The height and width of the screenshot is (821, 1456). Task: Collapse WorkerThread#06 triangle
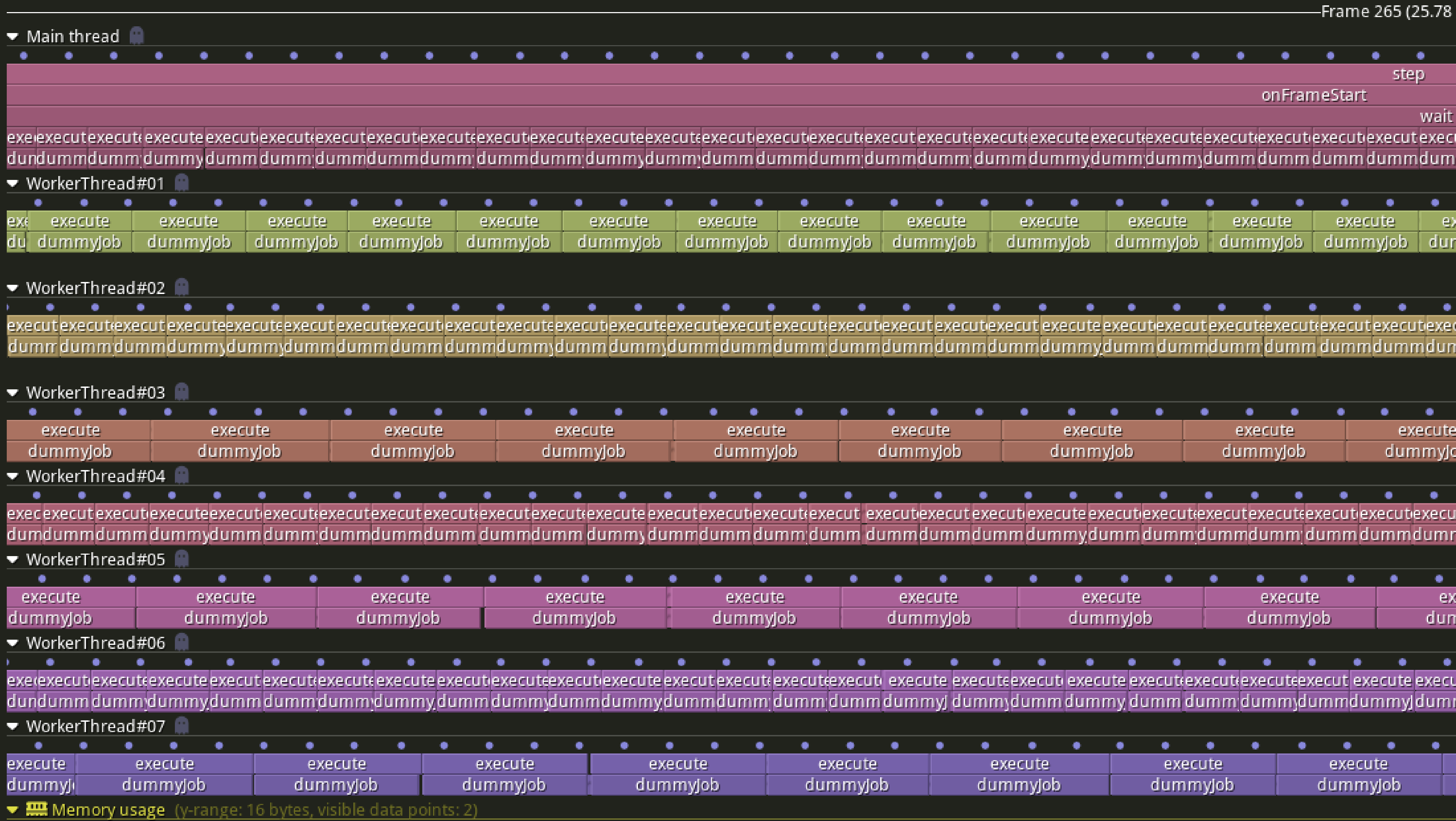tap(12, 644)
